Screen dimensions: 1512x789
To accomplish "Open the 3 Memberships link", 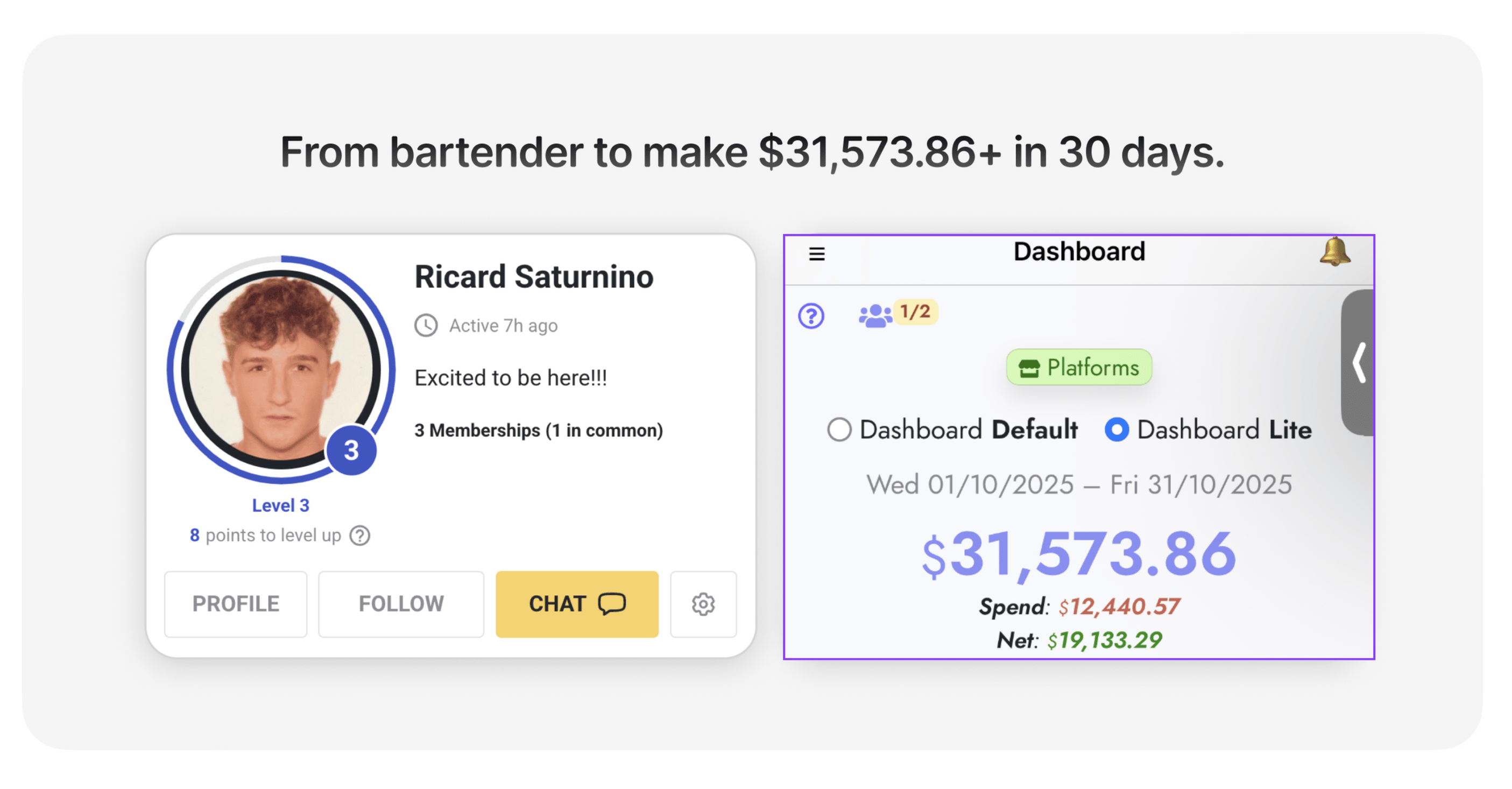I will pos(538,431).
